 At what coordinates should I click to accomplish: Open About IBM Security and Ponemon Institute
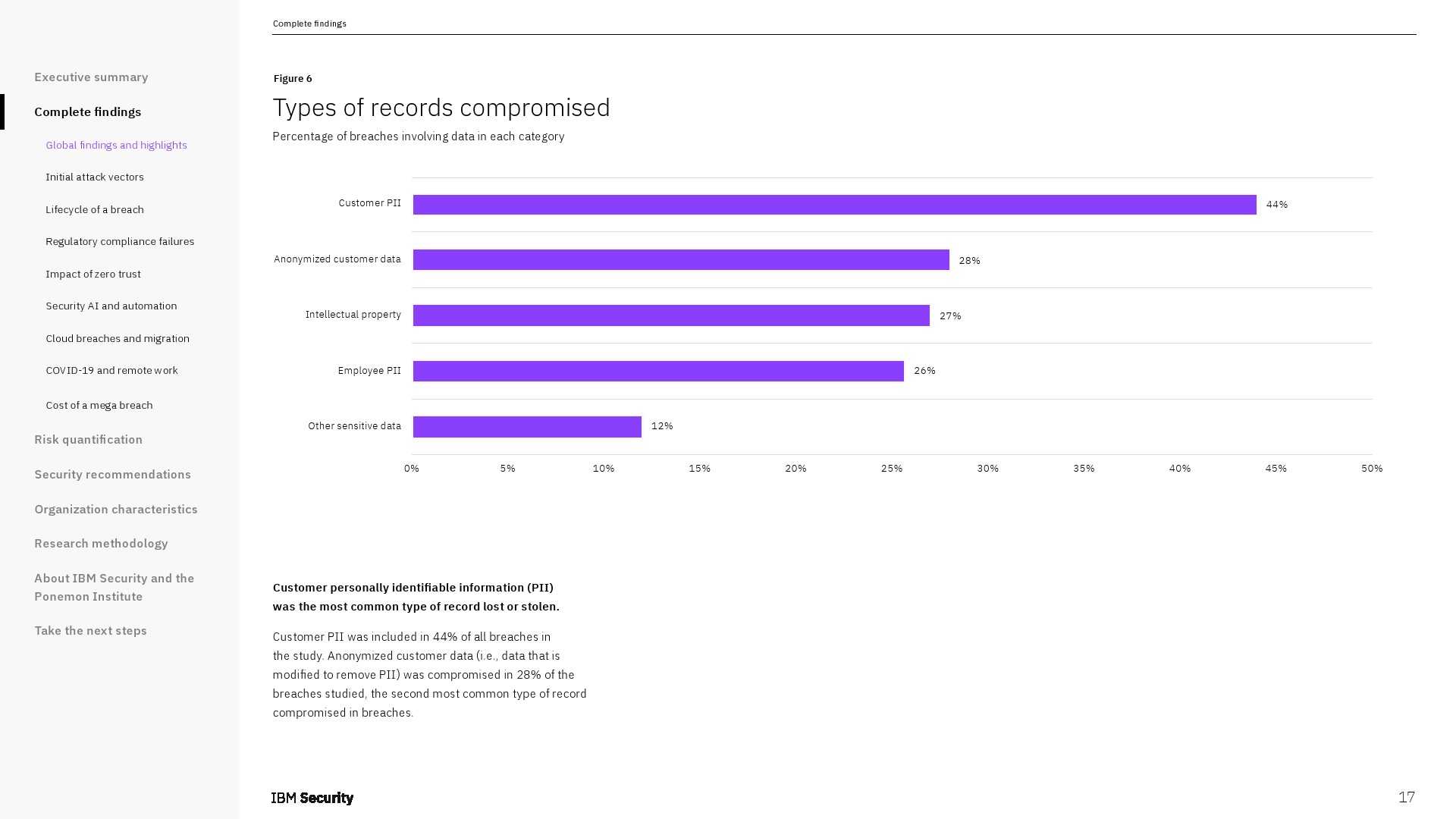point(115,588)
